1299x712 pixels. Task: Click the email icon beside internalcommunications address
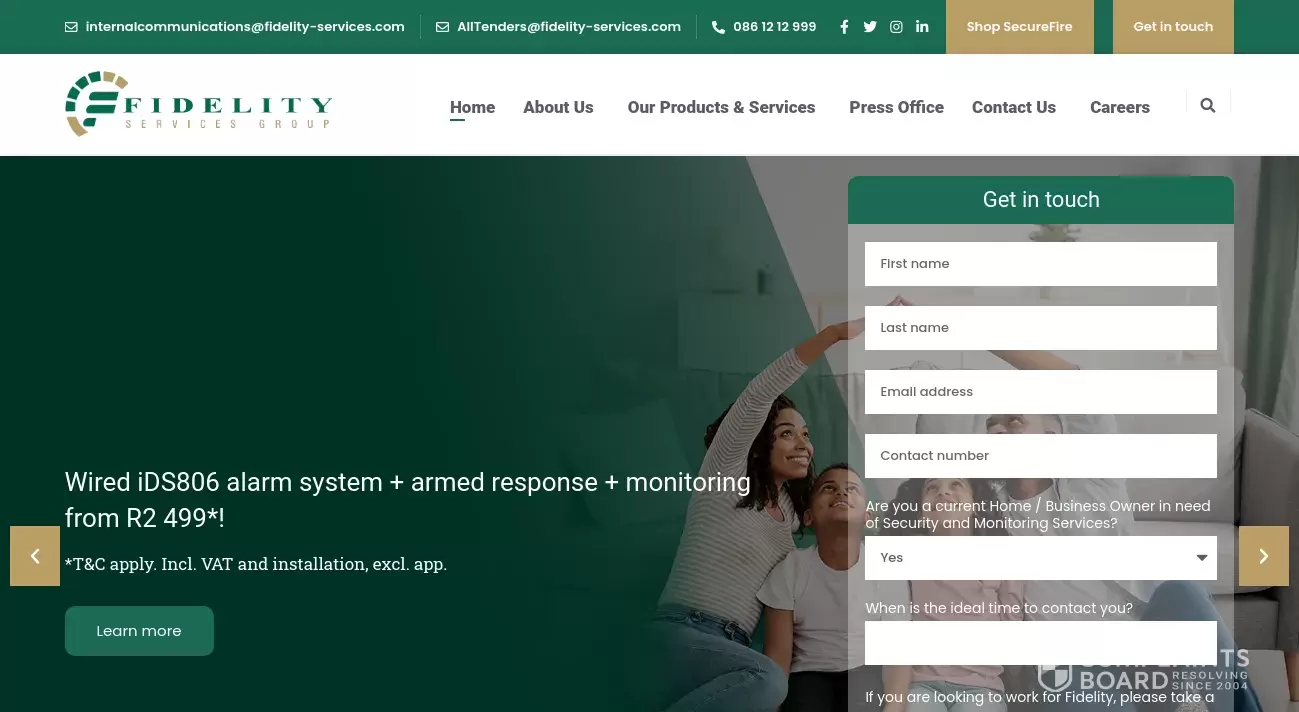(71, 27)
